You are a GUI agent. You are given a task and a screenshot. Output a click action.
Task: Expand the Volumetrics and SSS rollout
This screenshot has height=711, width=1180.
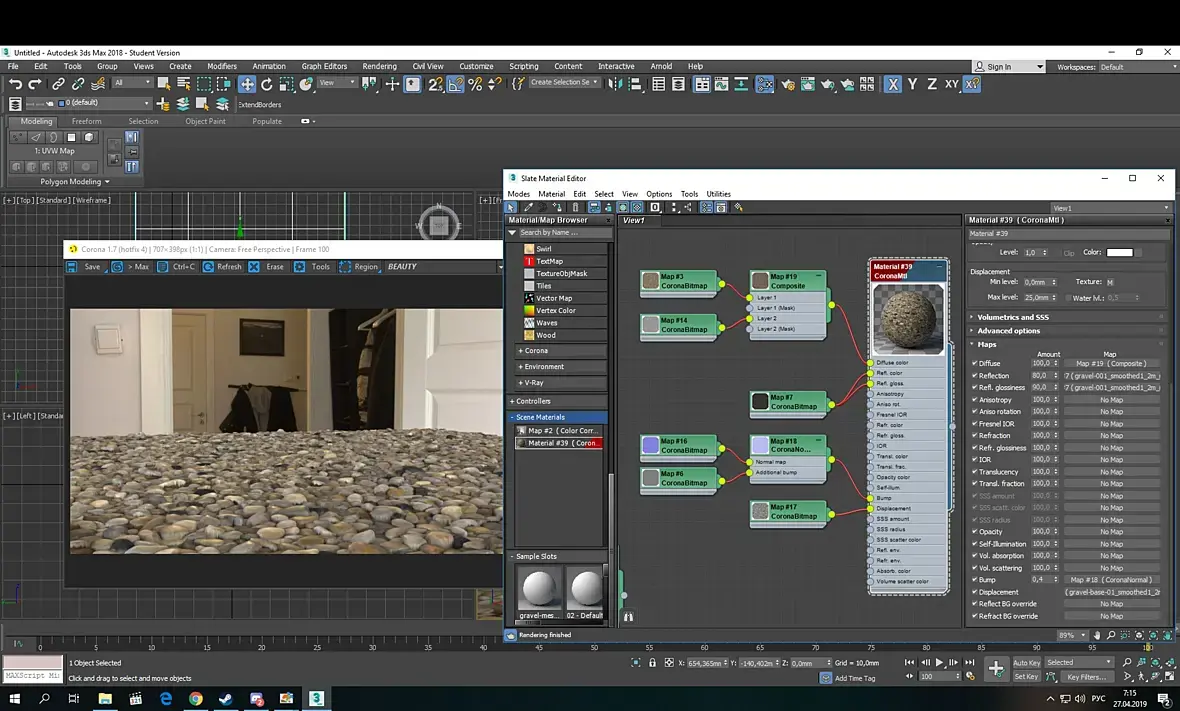pos(1013,317)
